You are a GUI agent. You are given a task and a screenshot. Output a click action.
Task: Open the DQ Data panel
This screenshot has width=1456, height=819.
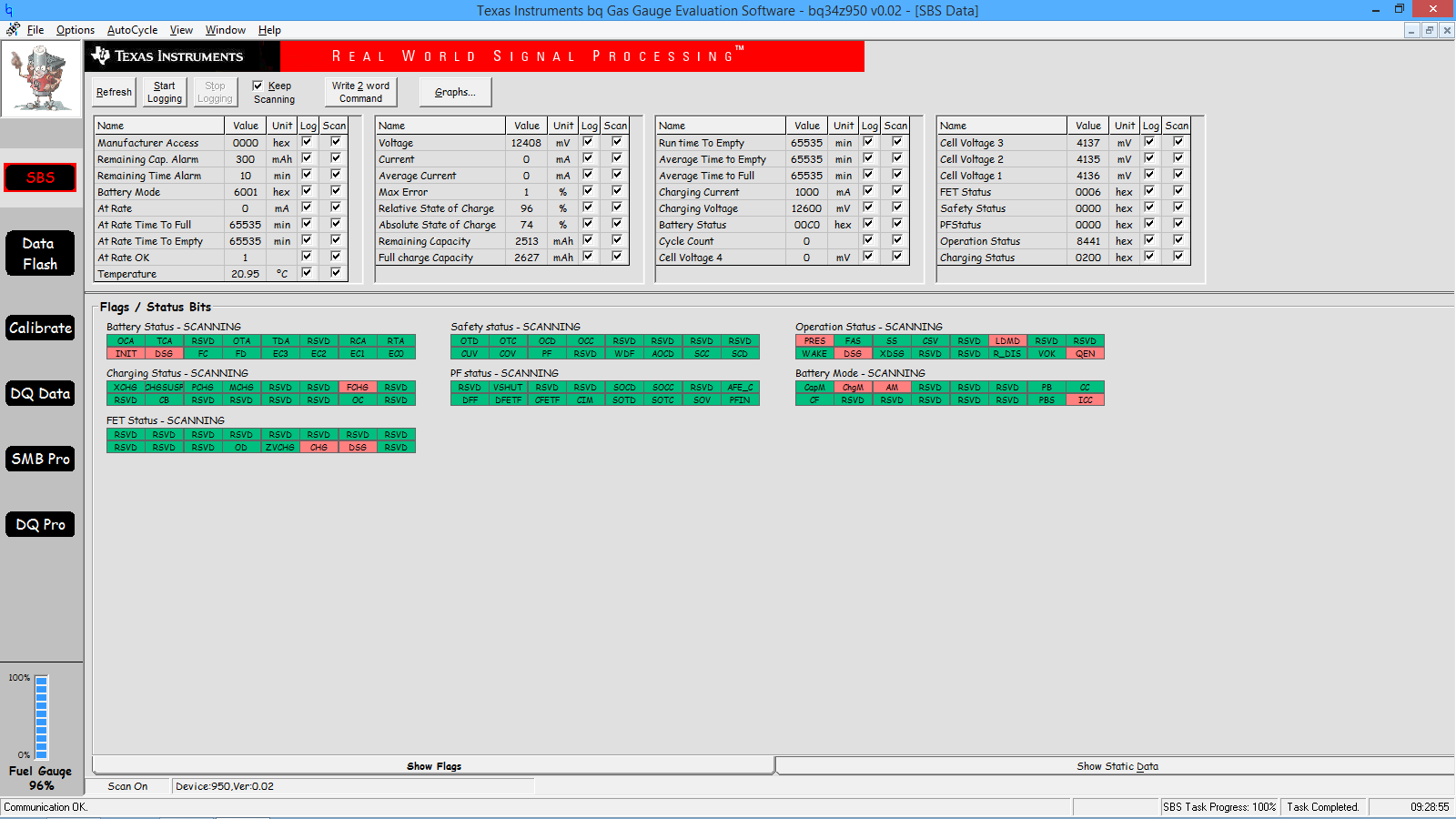coord(40,393)
